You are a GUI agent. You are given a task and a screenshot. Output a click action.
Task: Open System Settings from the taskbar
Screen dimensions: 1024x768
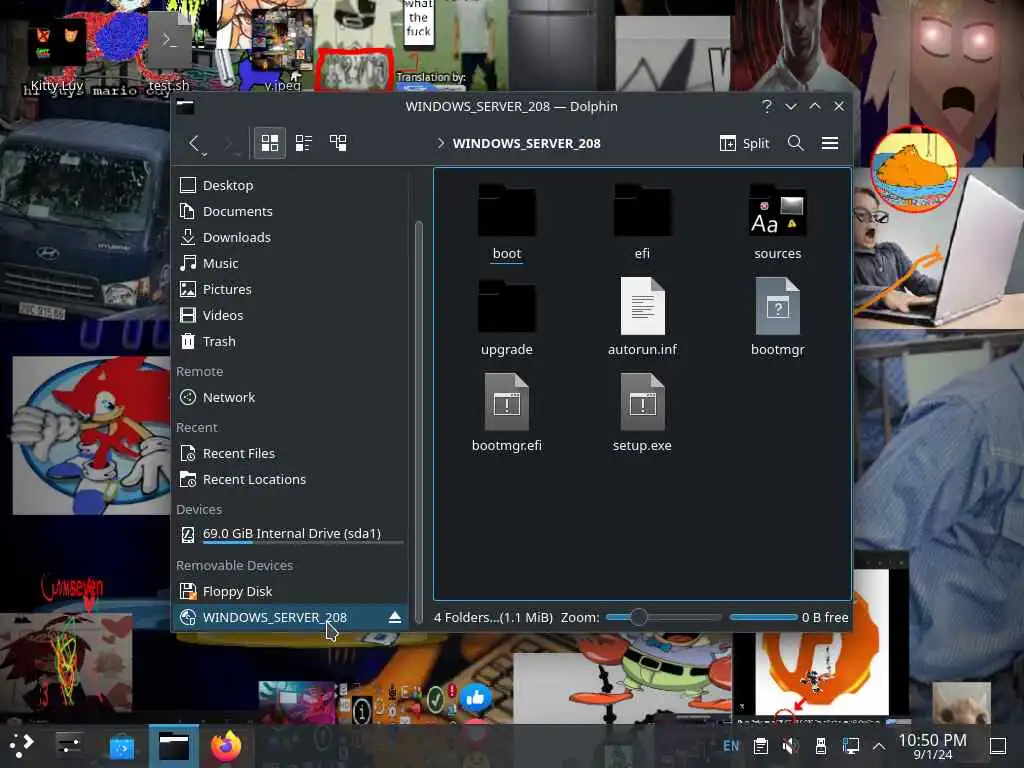[x=69, y=745]
